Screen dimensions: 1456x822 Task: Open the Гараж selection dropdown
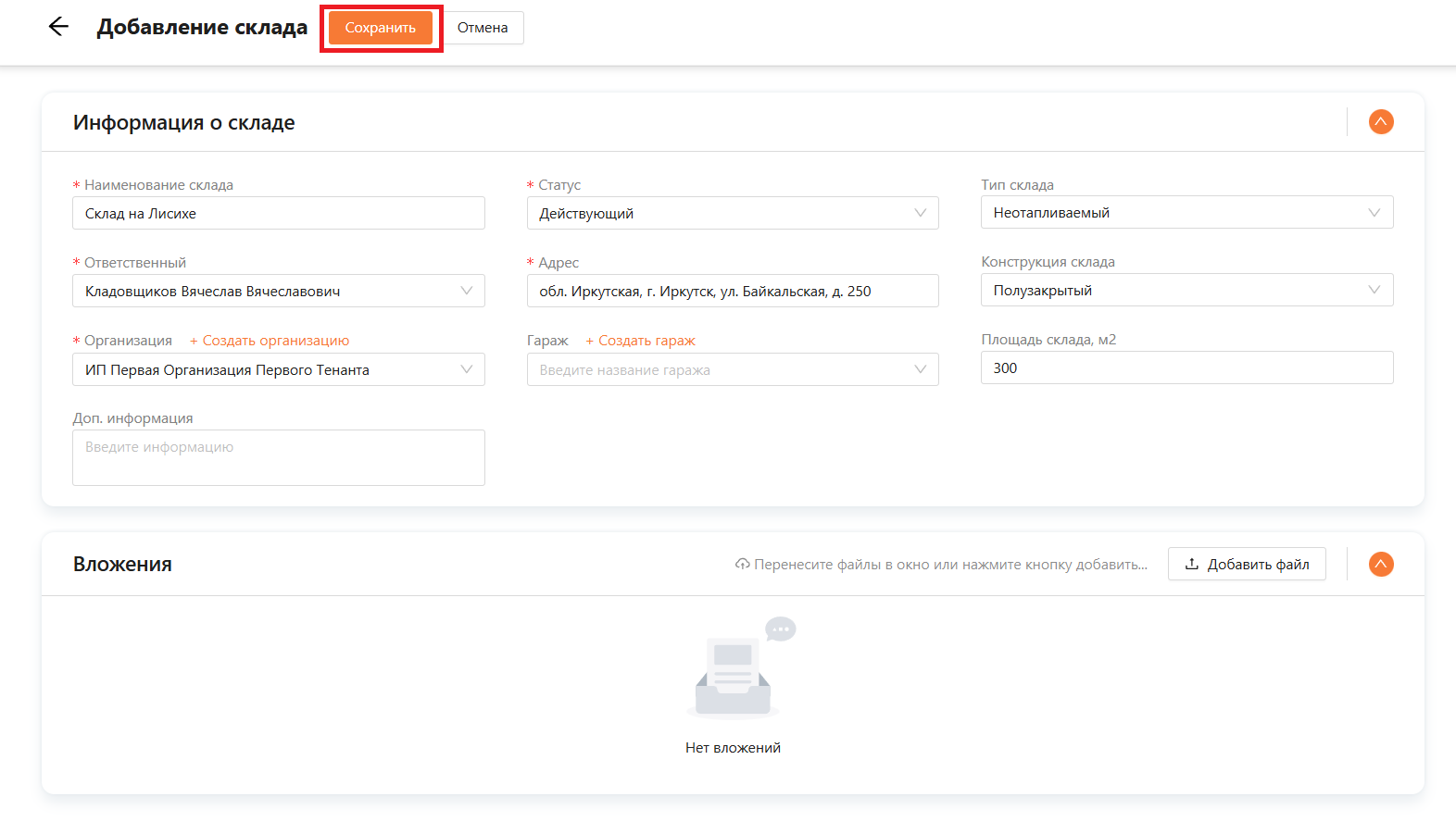732,370
